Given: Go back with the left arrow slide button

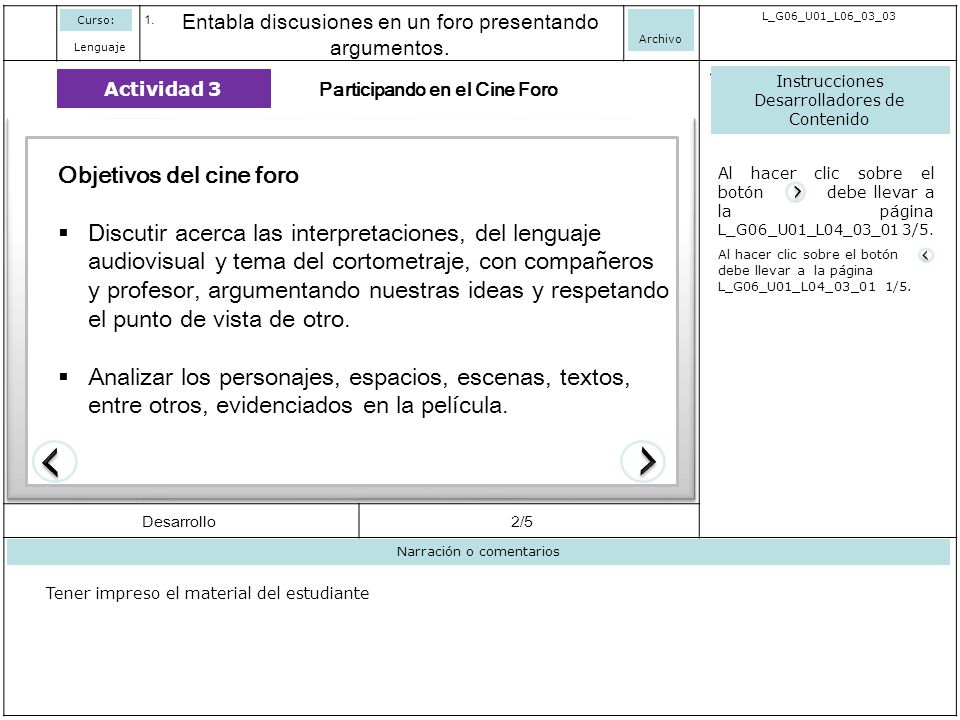Looking at the screenshot, I should pyautogui.click(x=54, y=461).
